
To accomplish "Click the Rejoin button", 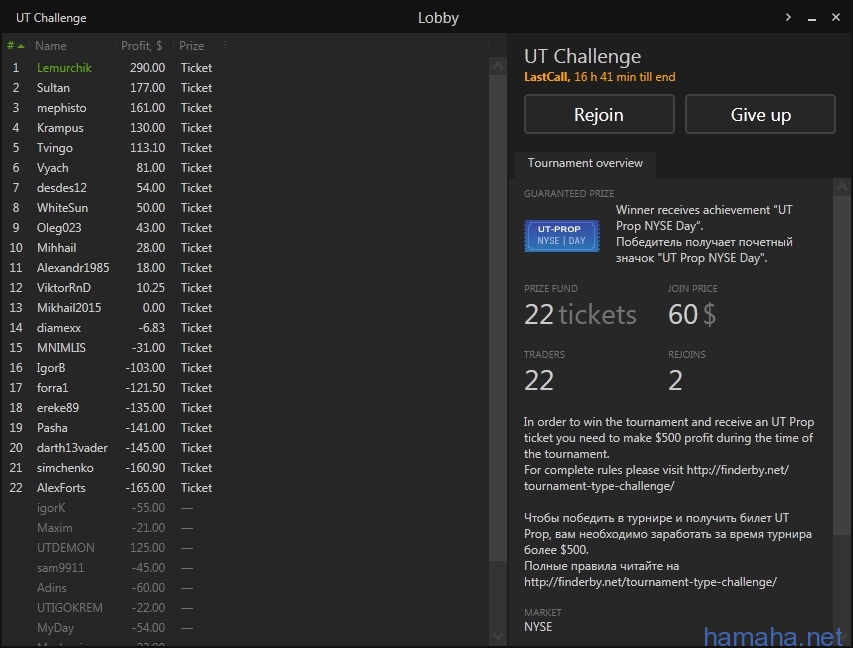I will coord(599,114).
